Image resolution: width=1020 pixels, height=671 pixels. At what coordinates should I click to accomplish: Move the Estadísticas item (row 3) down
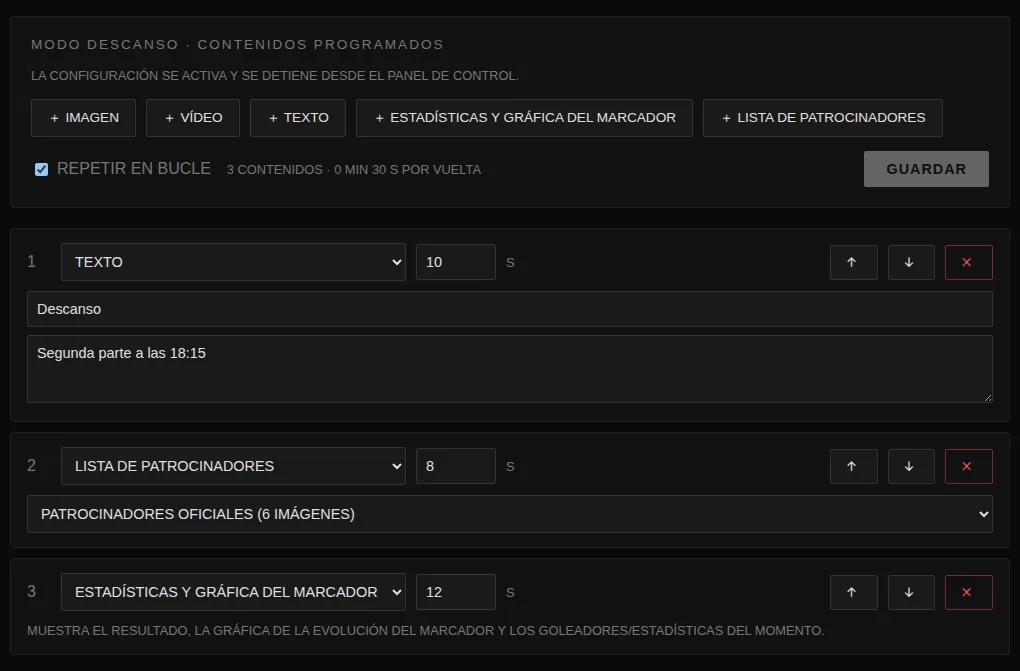point(911,592)
